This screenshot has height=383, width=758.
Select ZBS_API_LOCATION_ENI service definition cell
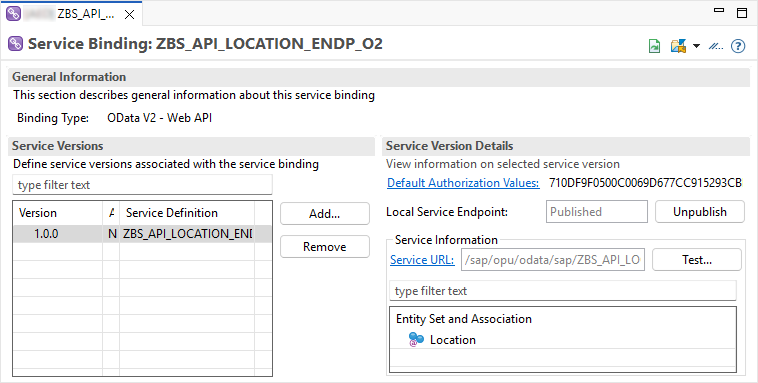[x=187, y=234]
